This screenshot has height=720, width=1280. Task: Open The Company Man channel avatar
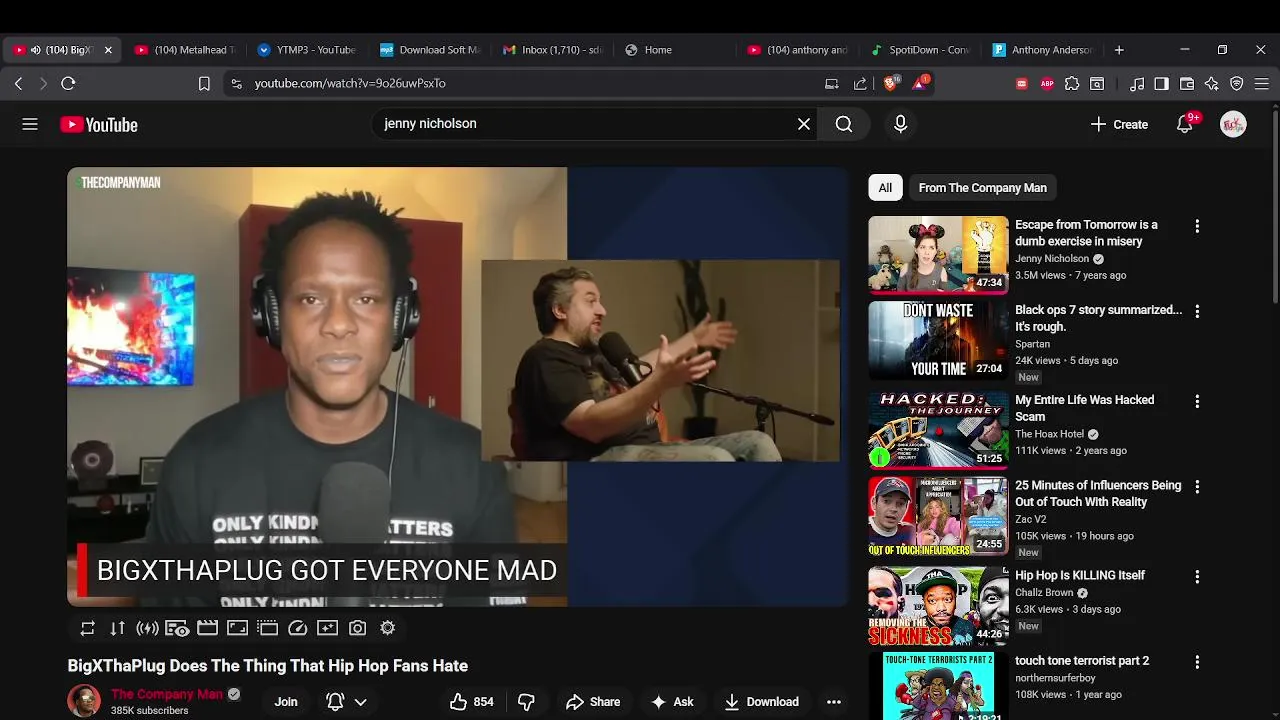84,702
